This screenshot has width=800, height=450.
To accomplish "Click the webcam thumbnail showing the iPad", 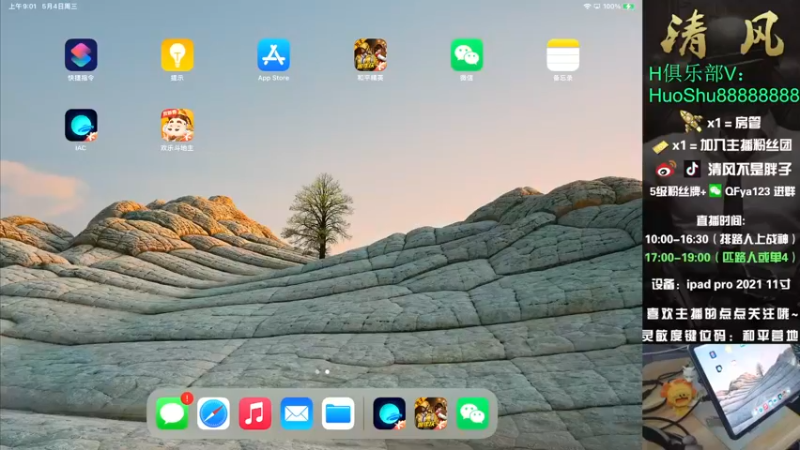I will coord(721,397).
